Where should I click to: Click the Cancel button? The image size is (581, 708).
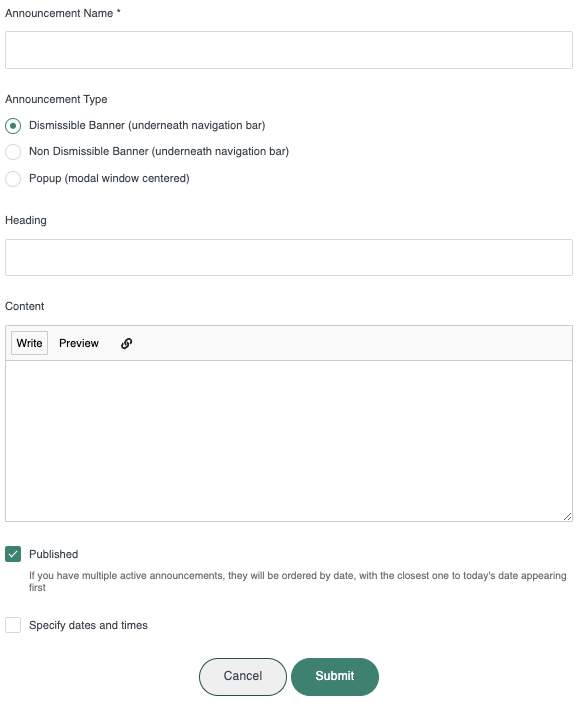(243, 677)
